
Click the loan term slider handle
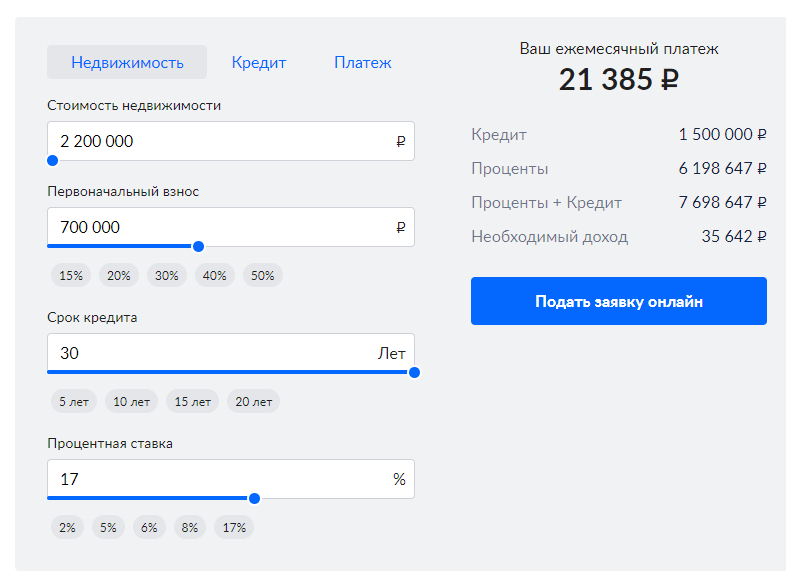coord(414,372)
